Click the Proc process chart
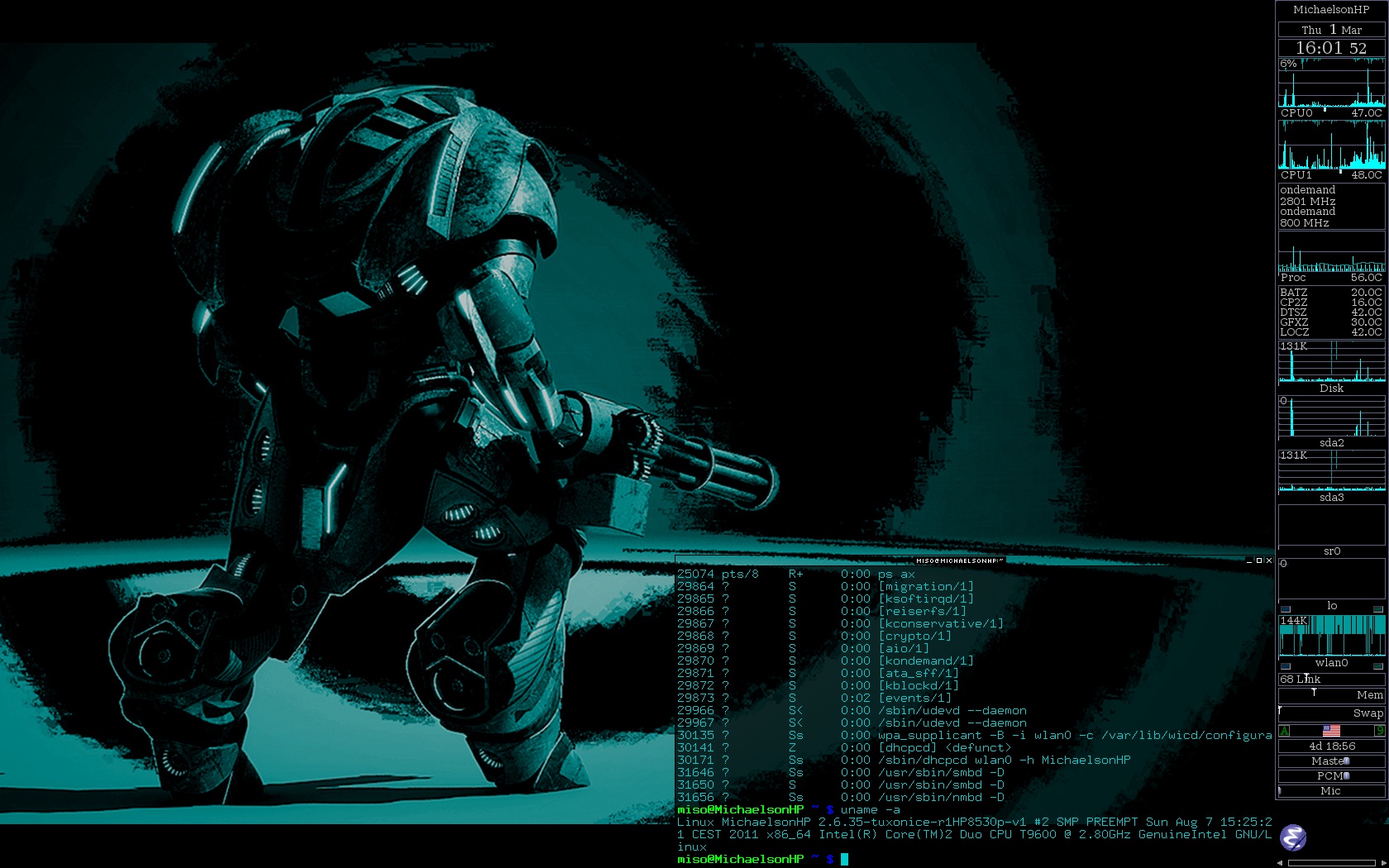This screenshot has width=1389, height=868. click(x=1331, y=252)
